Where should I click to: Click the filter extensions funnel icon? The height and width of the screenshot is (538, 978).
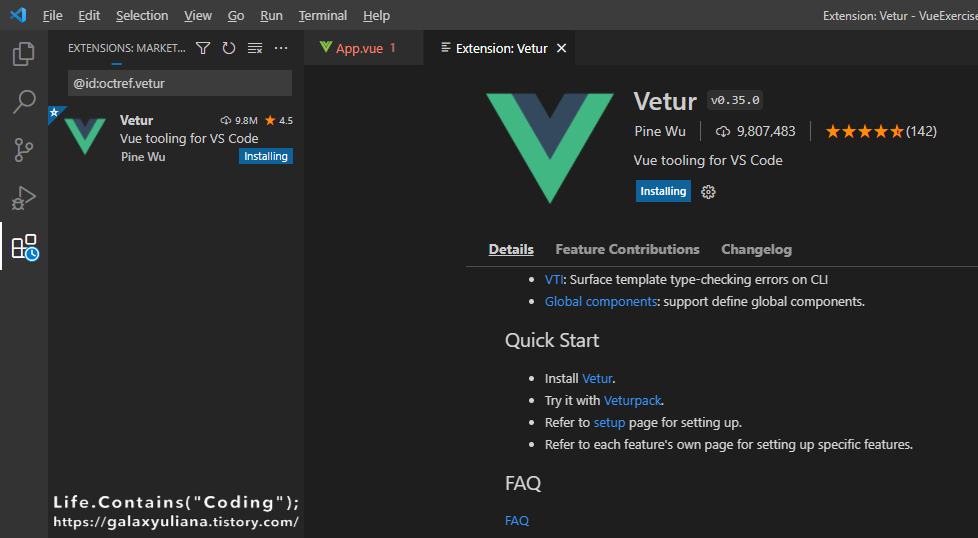pos(203,48)
